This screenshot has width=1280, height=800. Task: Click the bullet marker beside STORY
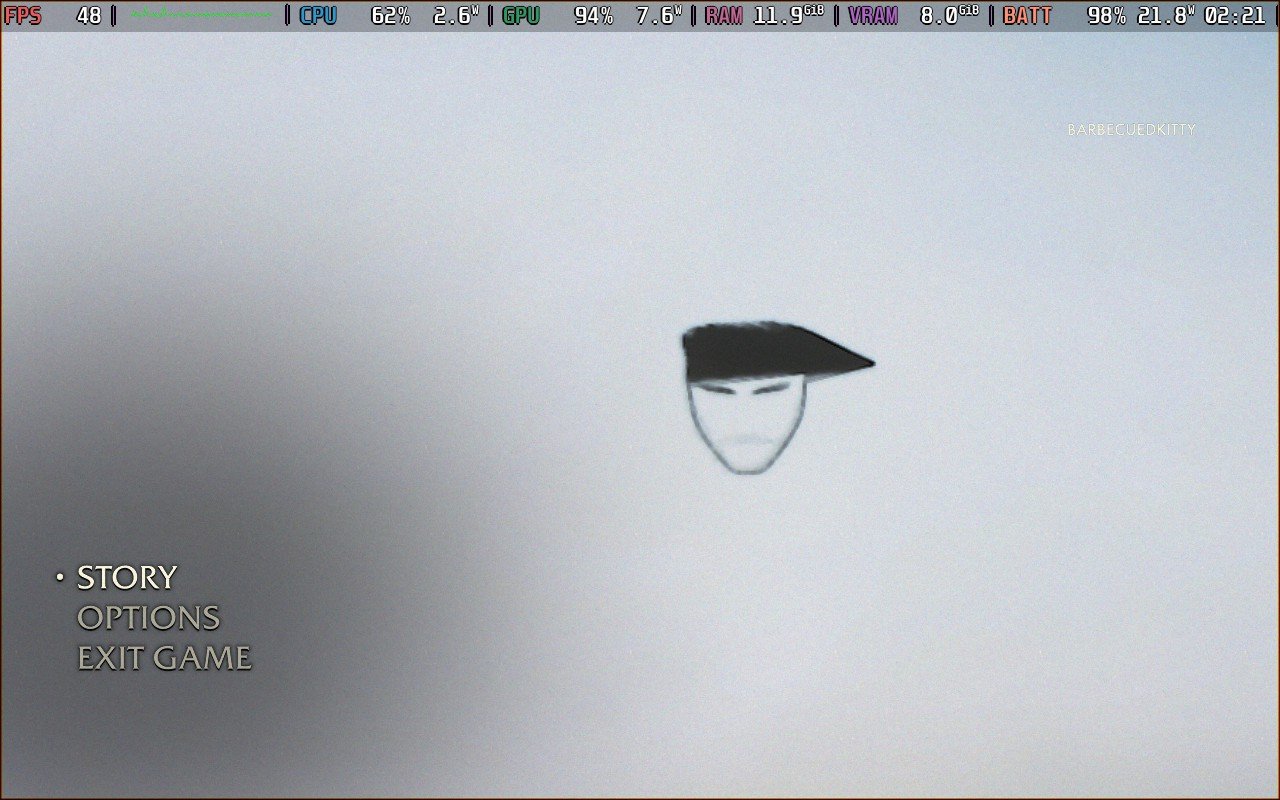pyautogui.click(x=60, y=577)
